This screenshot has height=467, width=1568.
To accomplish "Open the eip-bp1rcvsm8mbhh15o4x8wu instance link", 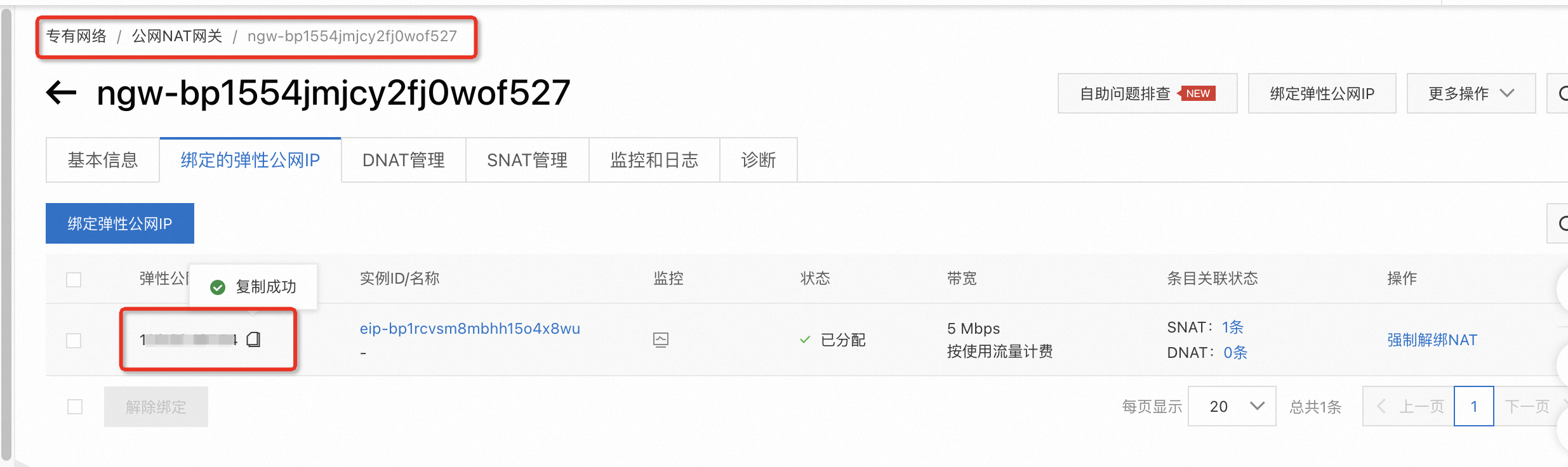I will click(x=469, y=329).
